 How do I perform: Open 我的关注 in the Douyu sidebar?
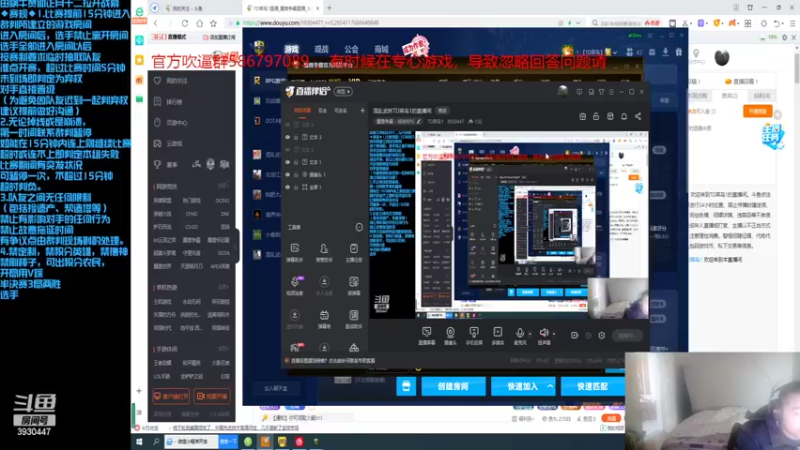pos(177,81)
